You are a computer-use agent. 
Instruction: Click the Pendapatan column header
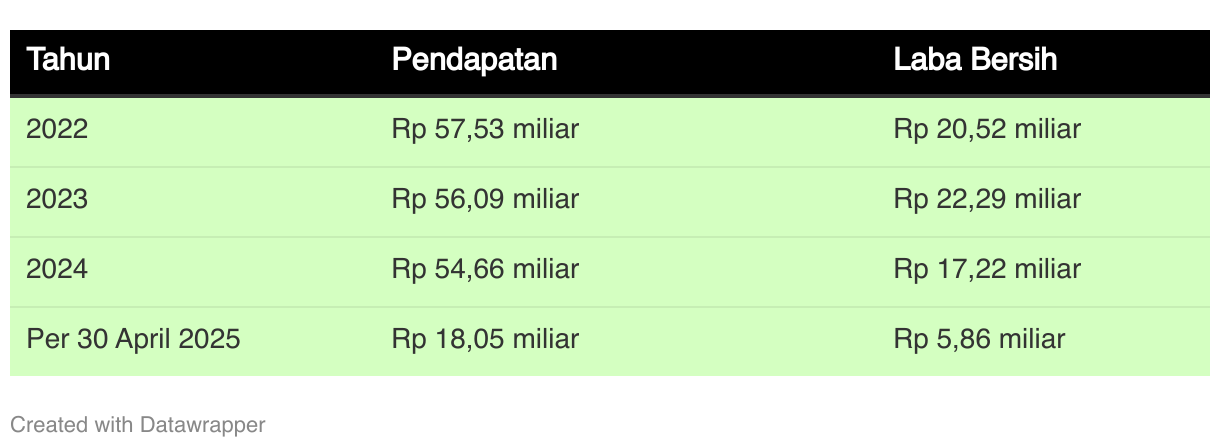474,60
